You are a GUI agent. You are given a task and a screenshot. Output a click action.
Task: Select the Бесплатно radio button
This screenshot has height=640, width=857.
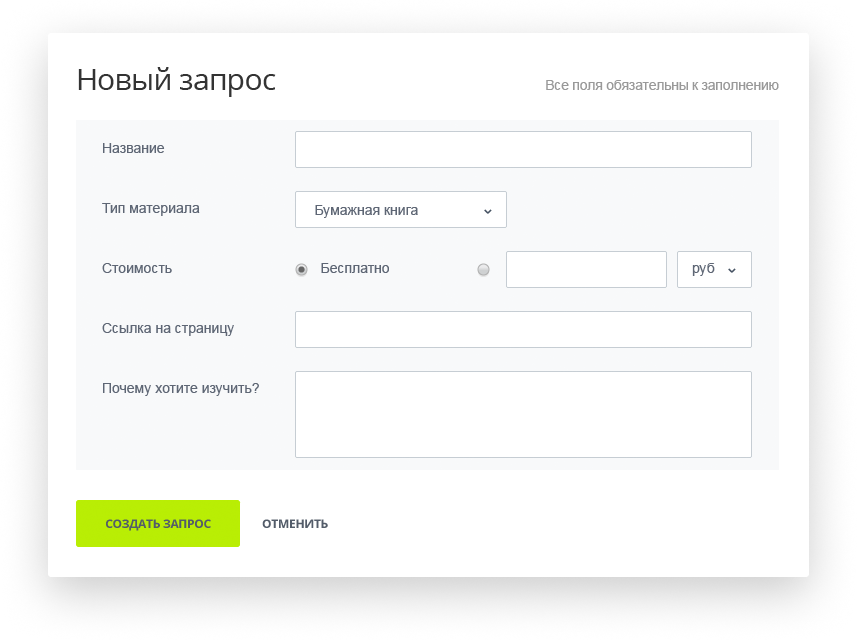(x=301, y=269)
